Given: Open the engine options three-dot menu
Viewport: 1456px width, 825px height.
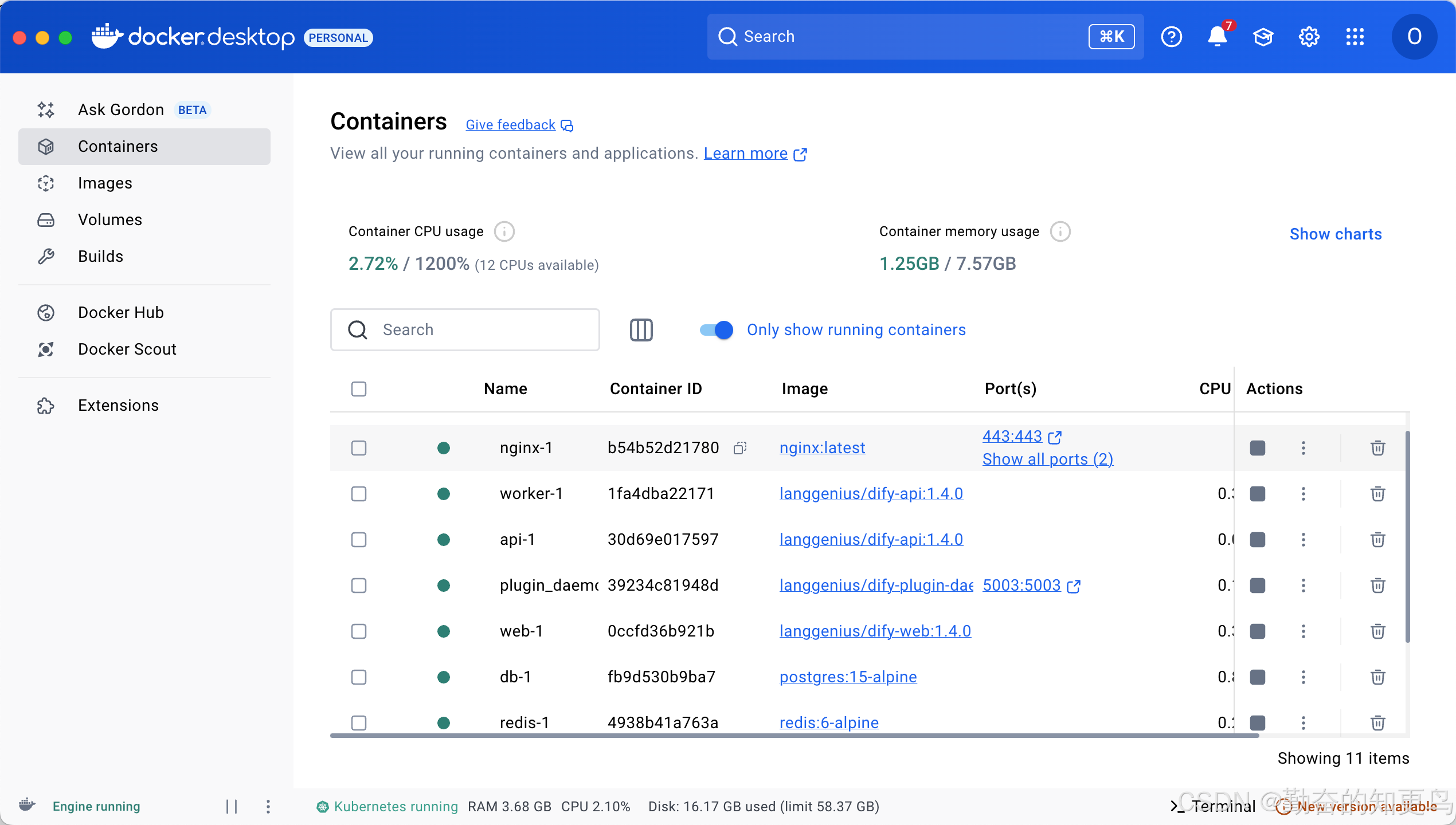Looking at the screenshot, I should click(268, 807).
